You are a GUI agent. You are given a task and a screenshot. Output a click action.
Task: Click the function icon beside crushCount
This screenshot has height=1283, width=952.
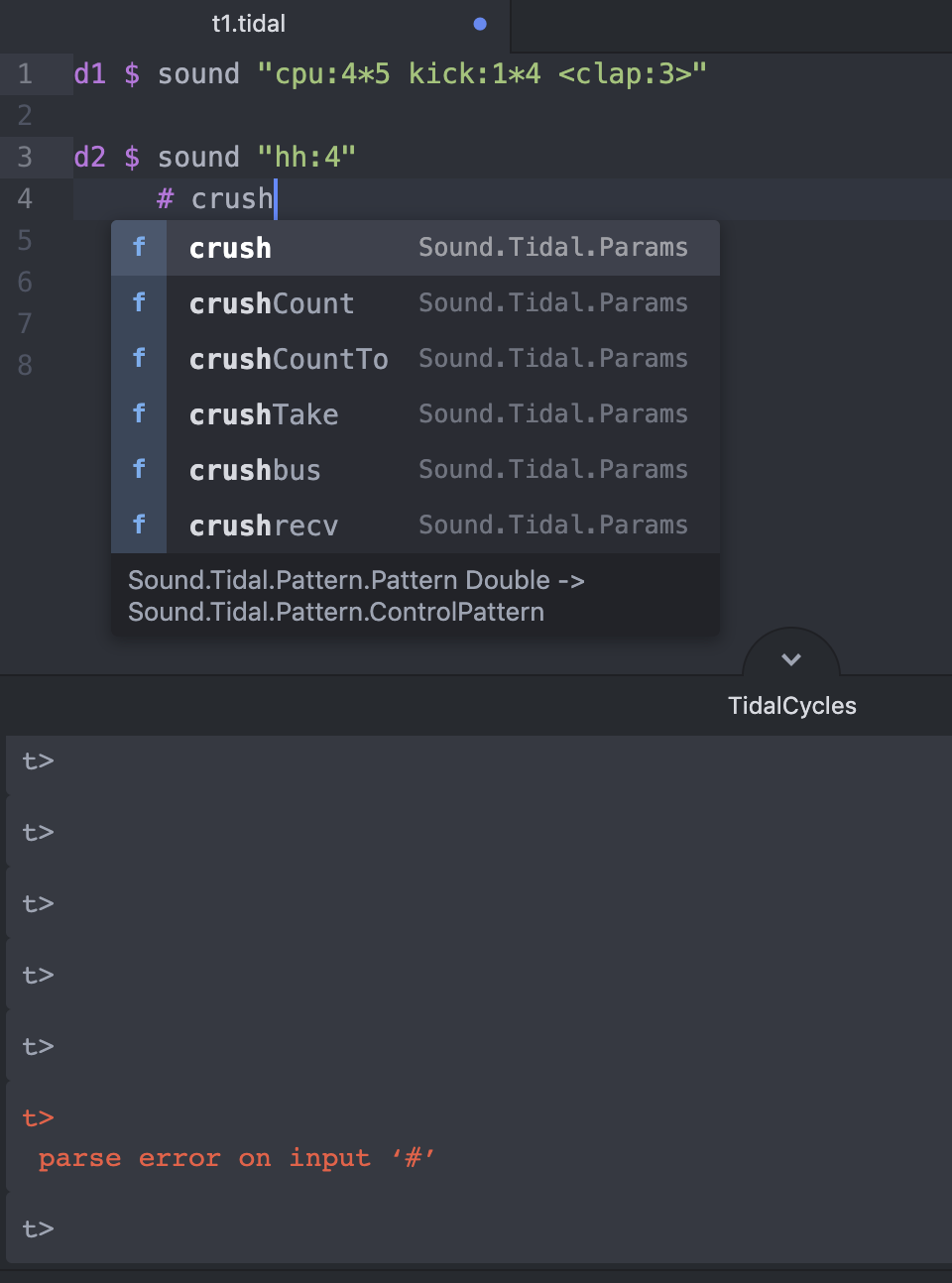click(x=139, y=303)
